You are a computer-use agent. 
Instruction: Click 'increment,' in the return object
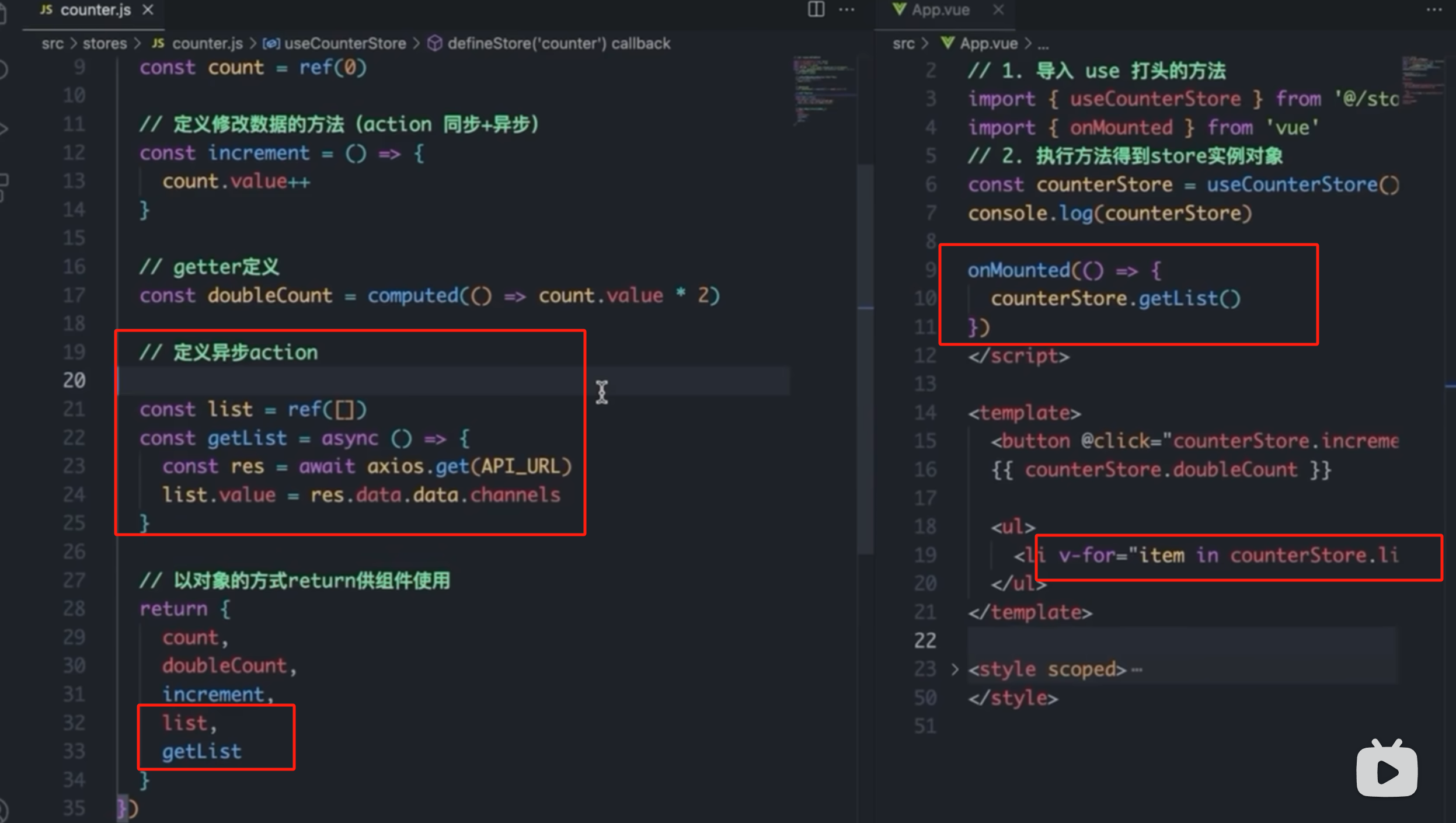coord(218,695)
